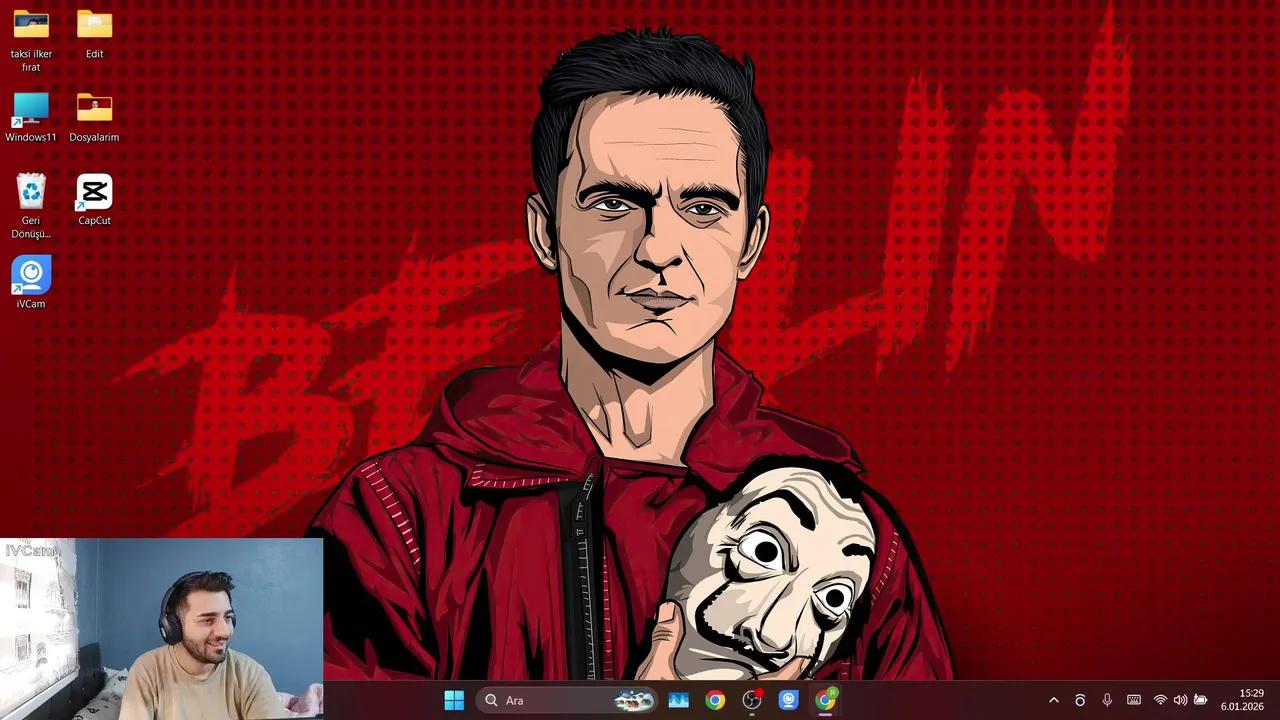Open iVCam from the taskbar
Viewport: 1280px width, 720px height.
[789, 700]
